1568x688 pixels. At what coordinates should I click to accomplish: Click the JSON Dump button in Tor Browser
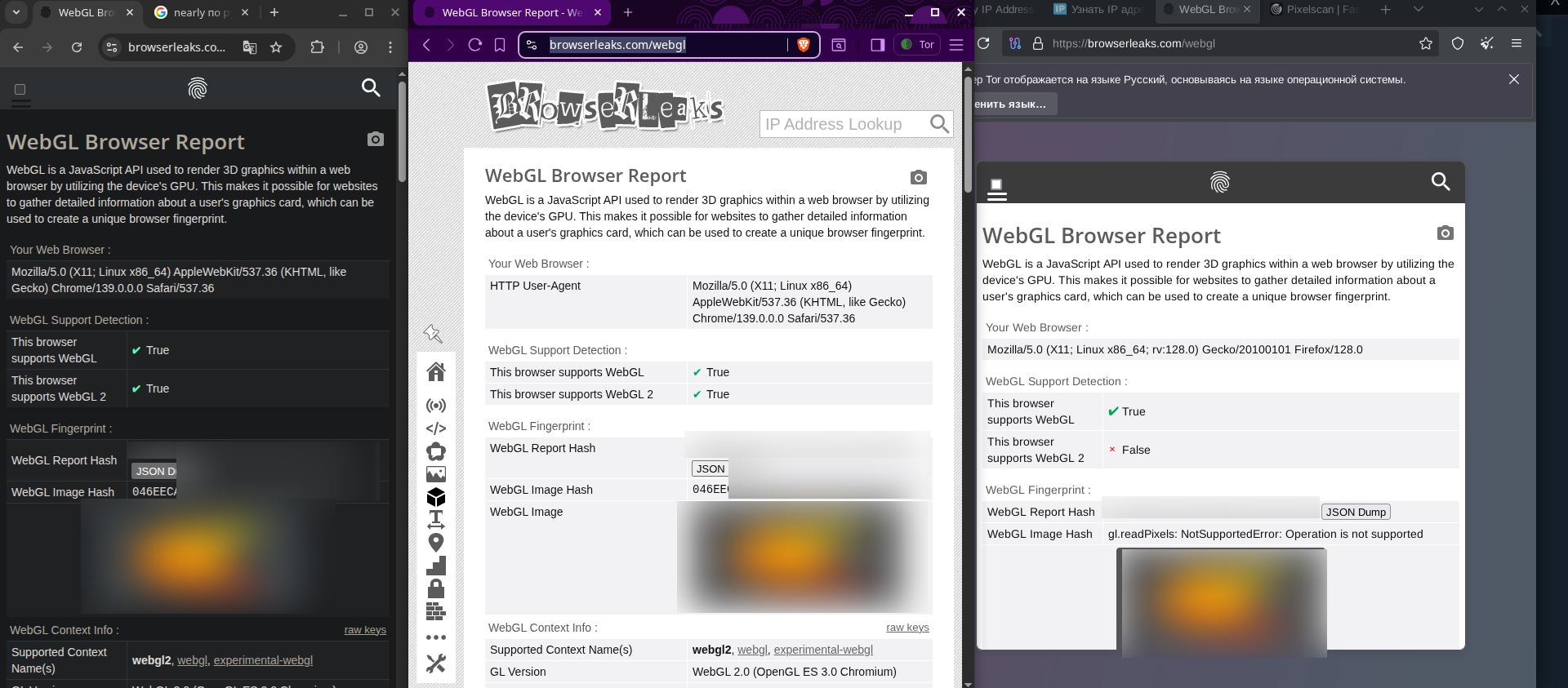(x=1356, y=512)
